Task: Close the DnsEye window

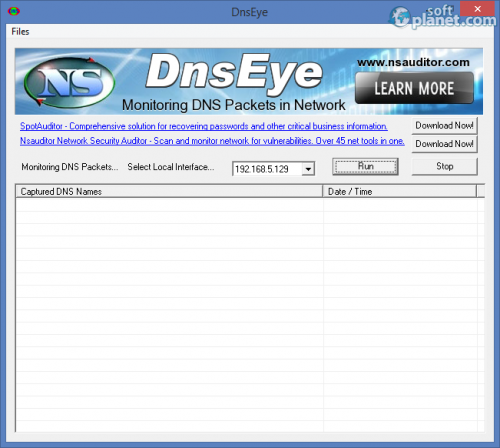Action: 477,9
